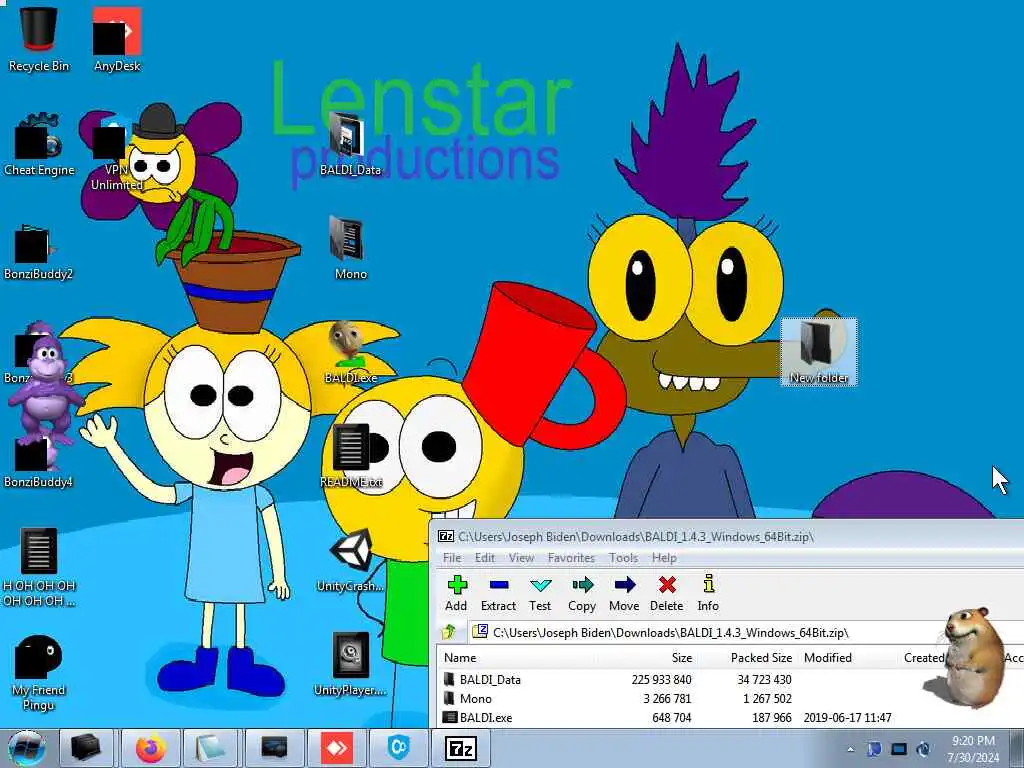Go up one folder level in 7-Zip

pyautogui.click(x=449, y=632)
